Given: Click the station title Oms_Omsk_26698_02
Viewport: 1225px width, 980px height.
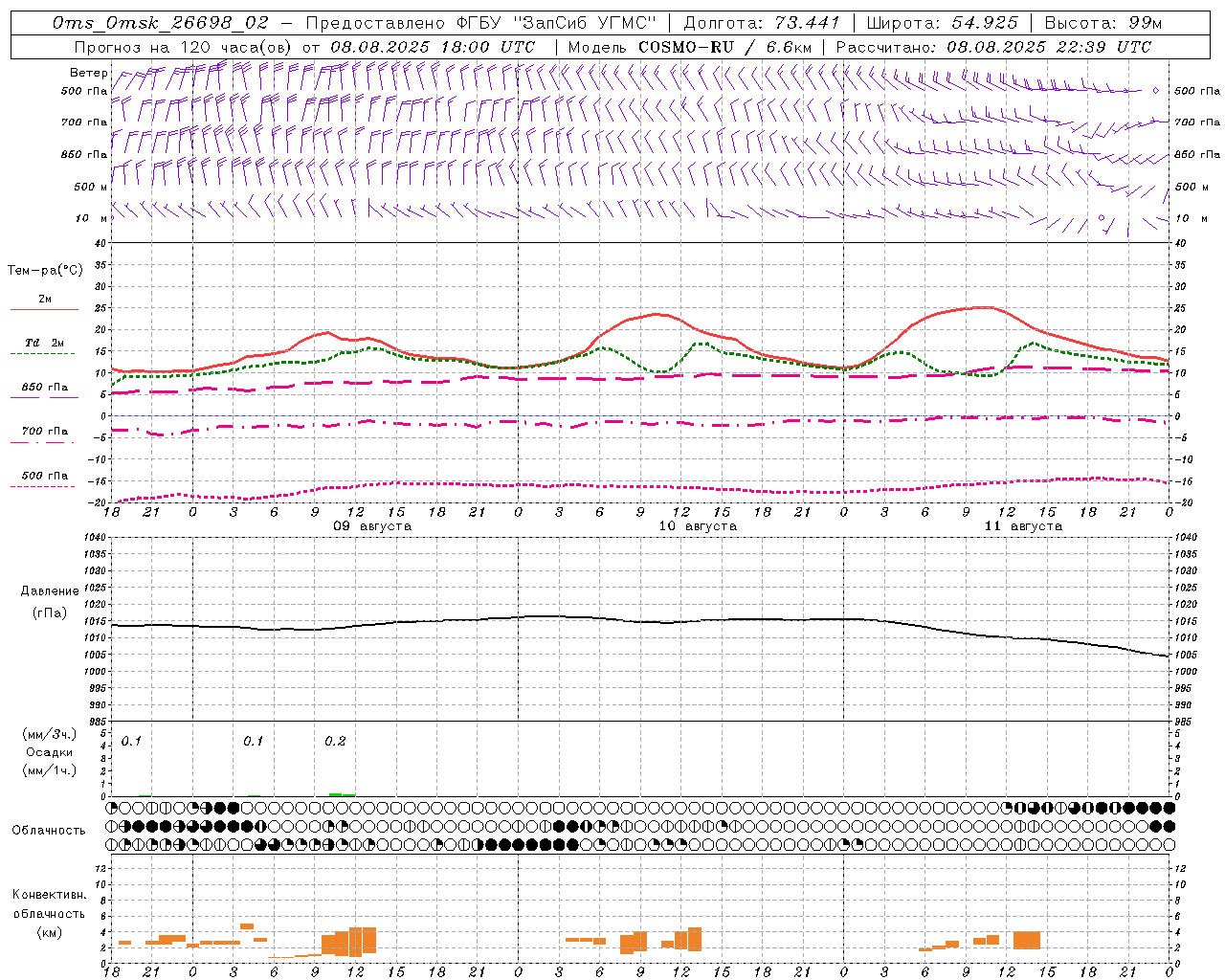Looking at the screenshot, I should tap(161, 23).
